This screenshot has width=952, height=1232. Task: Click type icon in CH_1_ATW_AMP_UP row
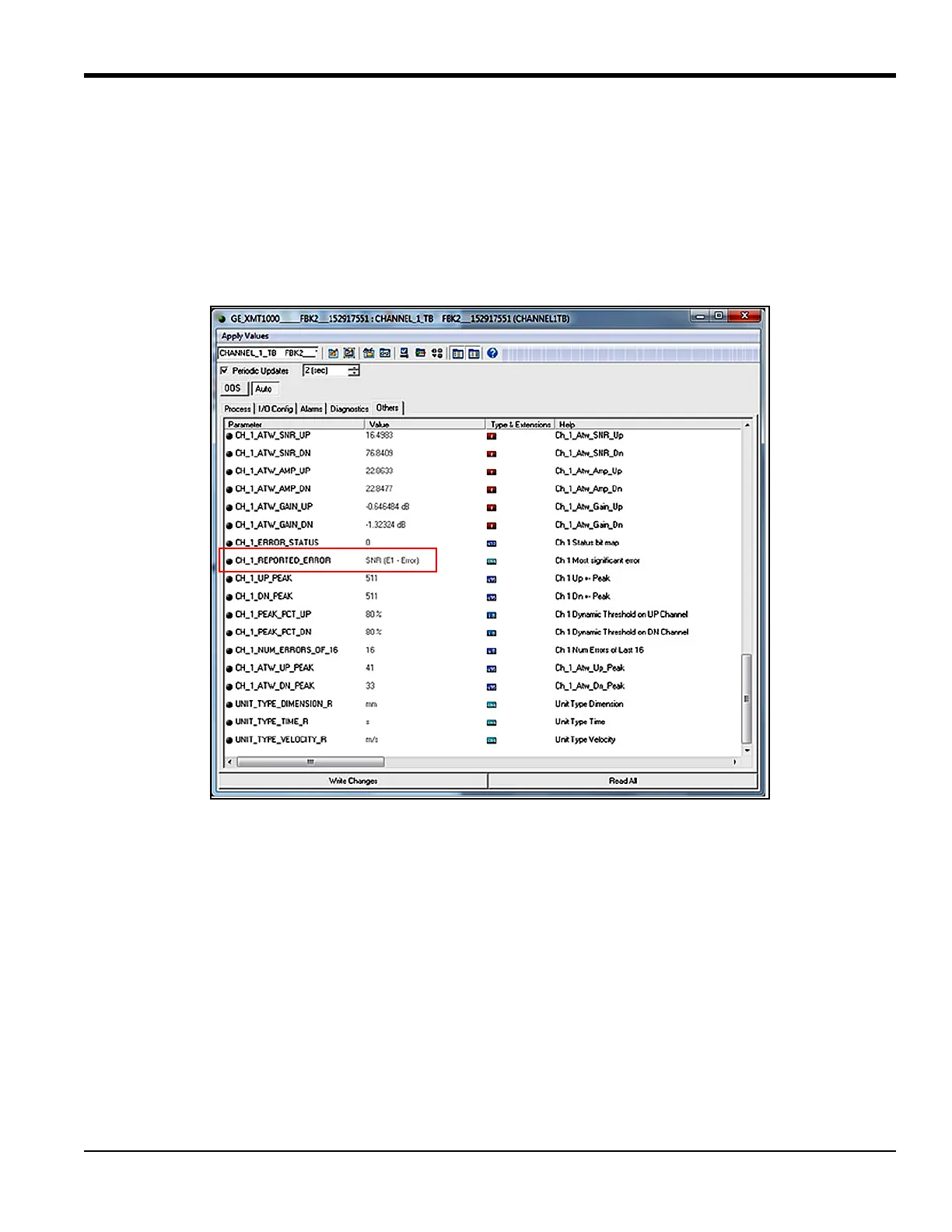click(492, 472)
